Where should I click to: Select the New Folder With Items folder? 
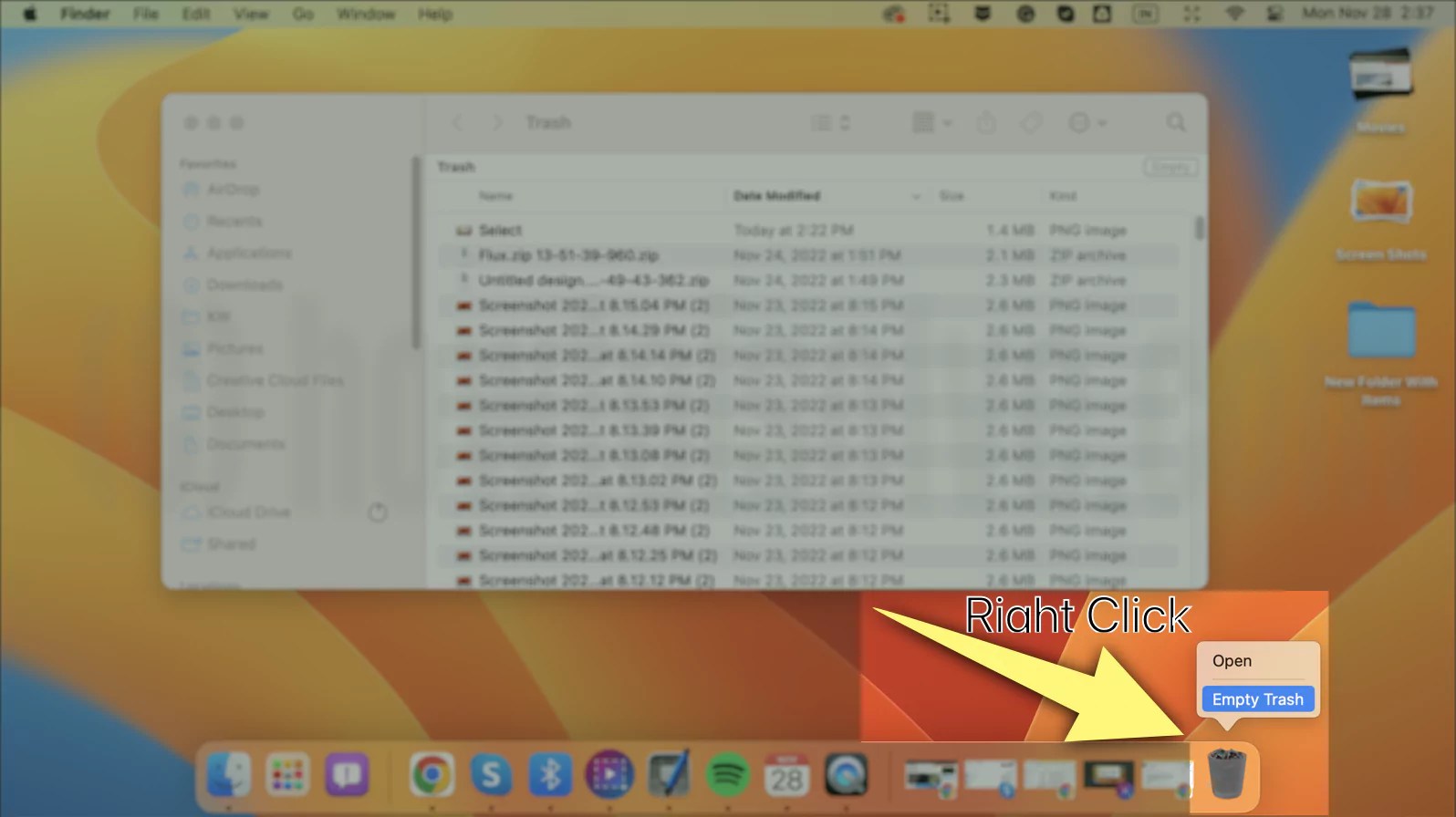[x=1380, y=354]
